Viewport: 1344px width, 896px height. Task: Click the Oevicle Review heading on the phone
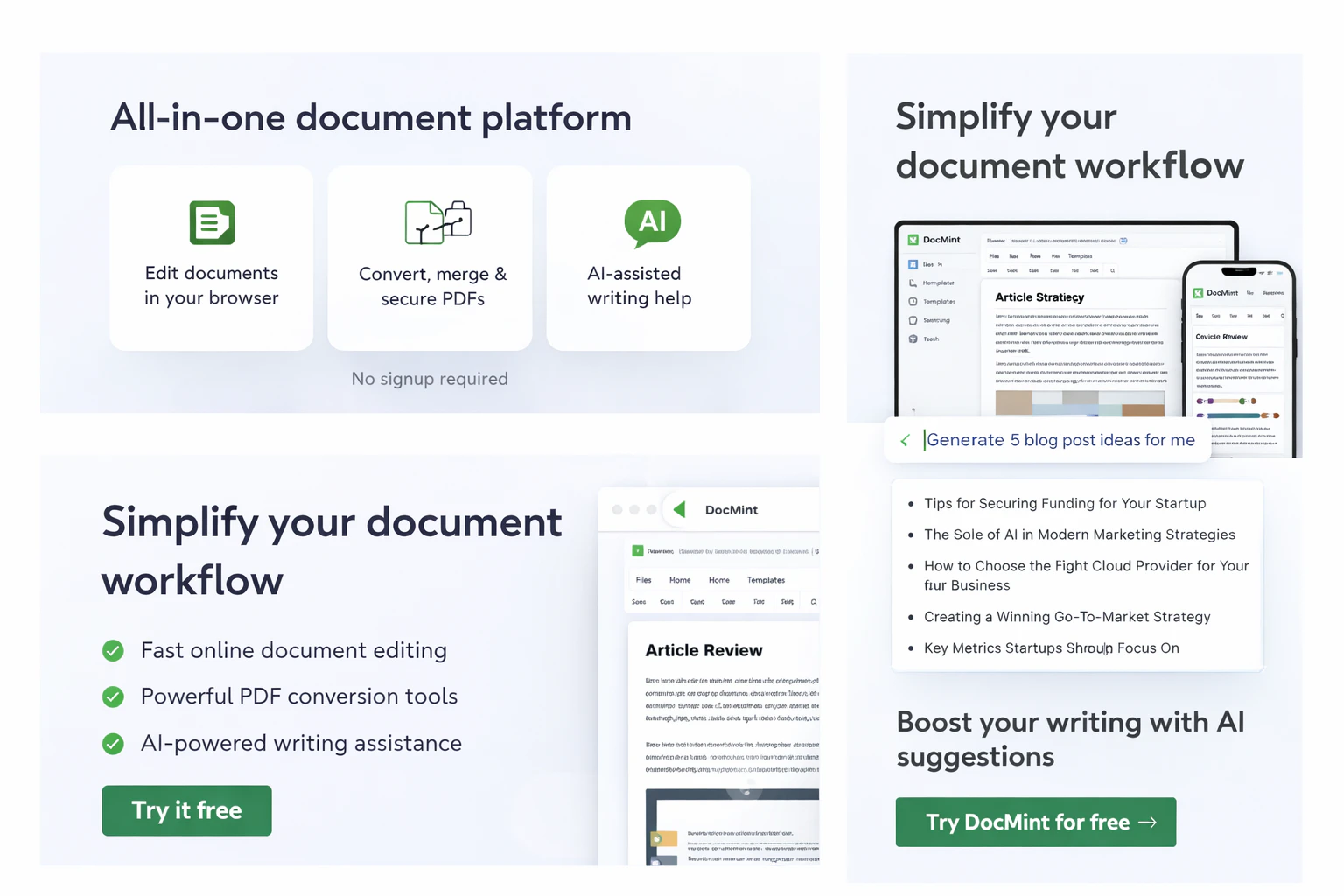1221,337
